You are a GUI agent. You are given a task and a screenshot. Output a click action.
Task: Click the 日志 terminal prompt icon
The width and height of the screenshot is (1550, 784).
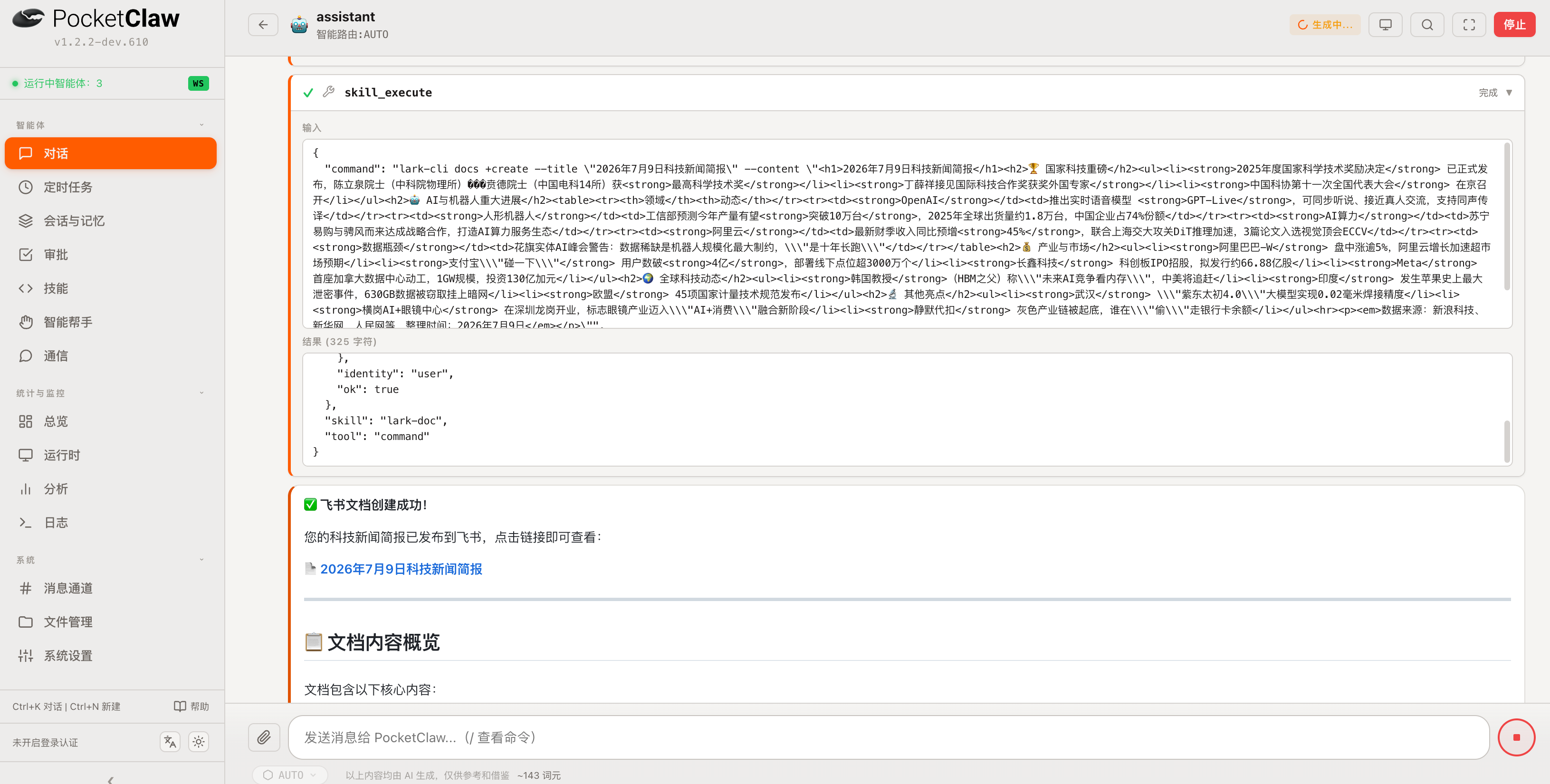coord(25,522)
